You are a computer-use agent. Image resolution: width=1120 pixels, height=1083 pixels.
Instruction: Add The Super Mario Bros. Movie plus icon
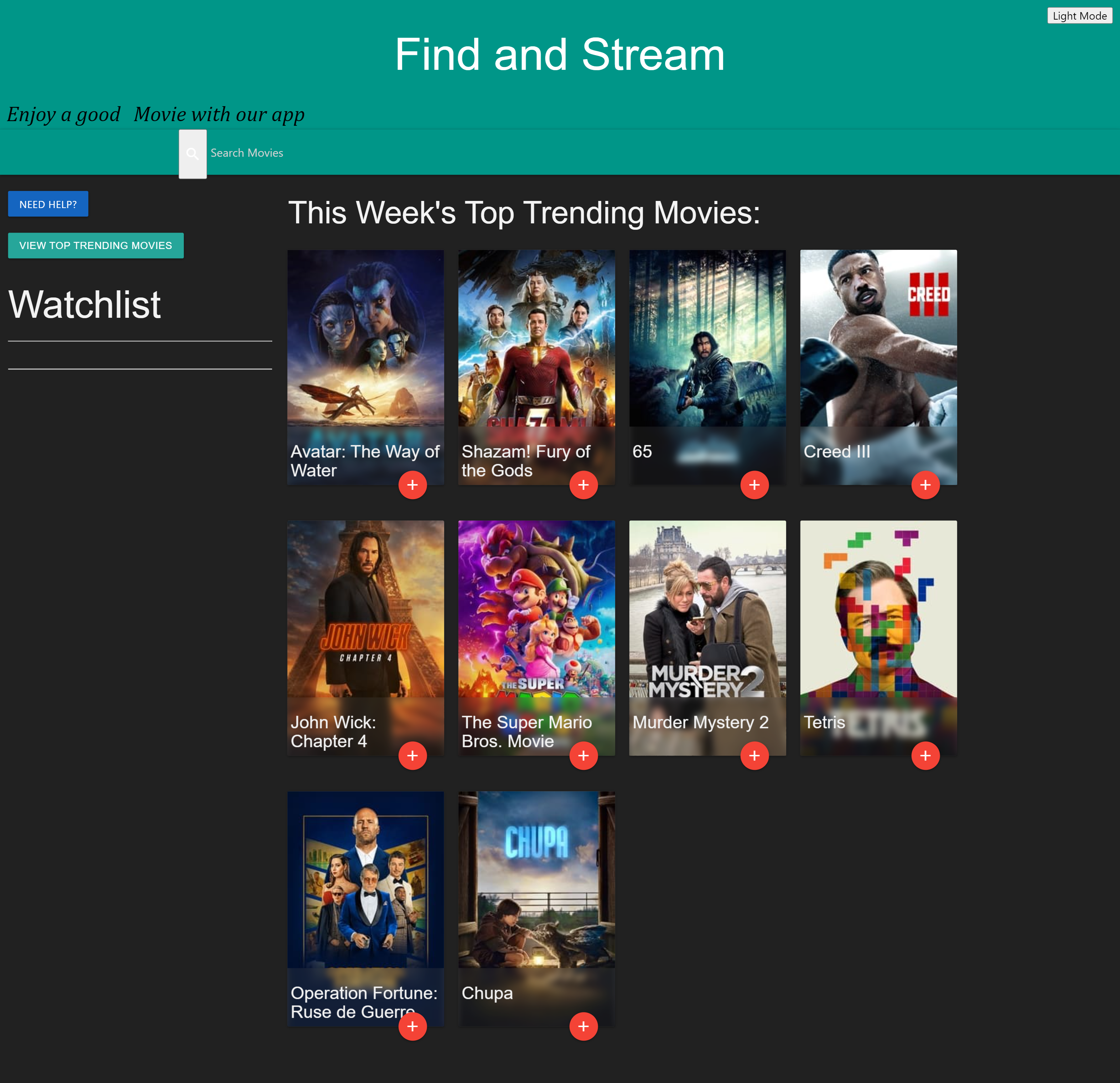pos(584,756)
